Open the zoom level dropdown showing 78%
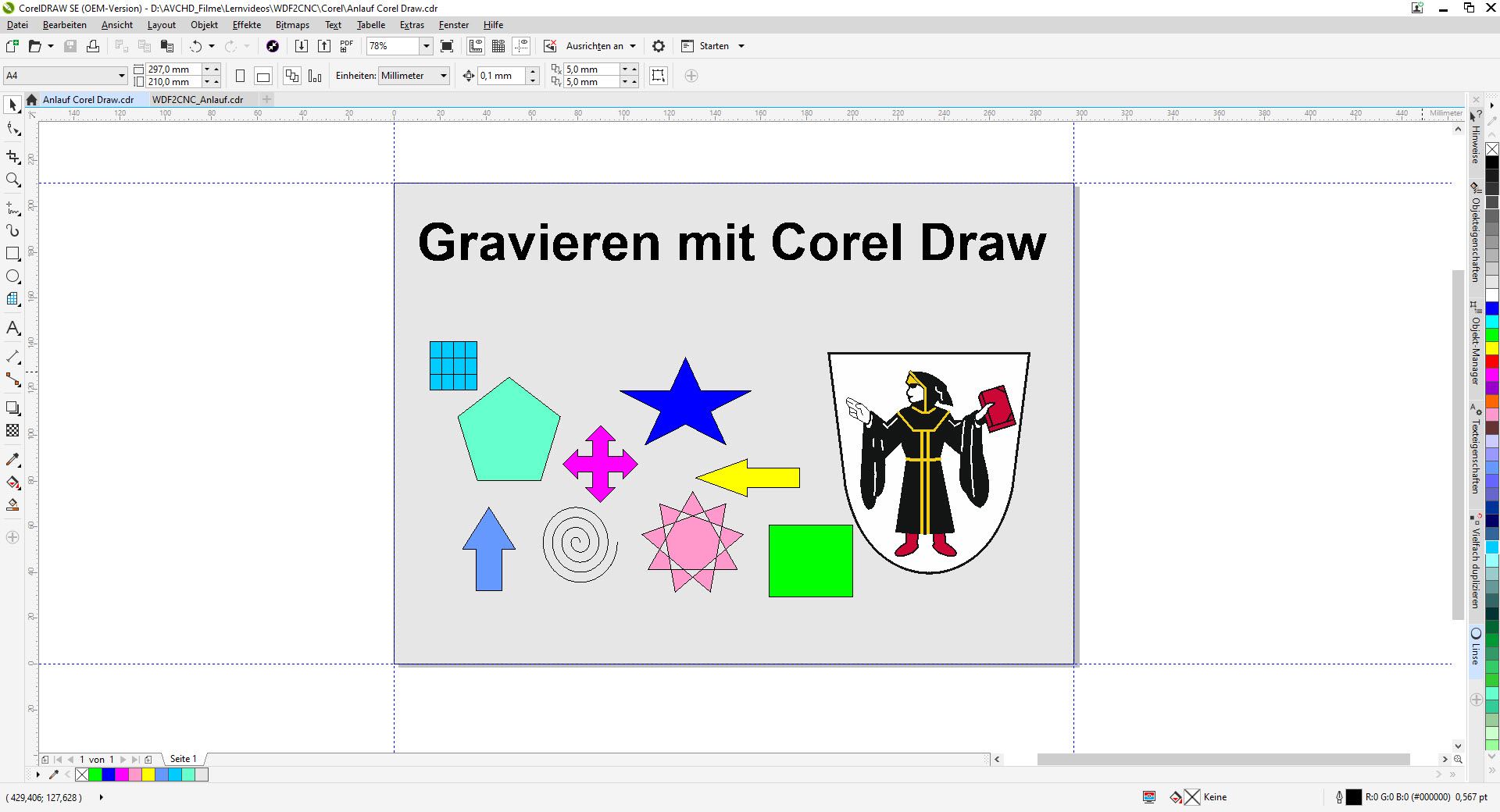The width and height of the screenshot is (1500, 812). click(427, 46)
